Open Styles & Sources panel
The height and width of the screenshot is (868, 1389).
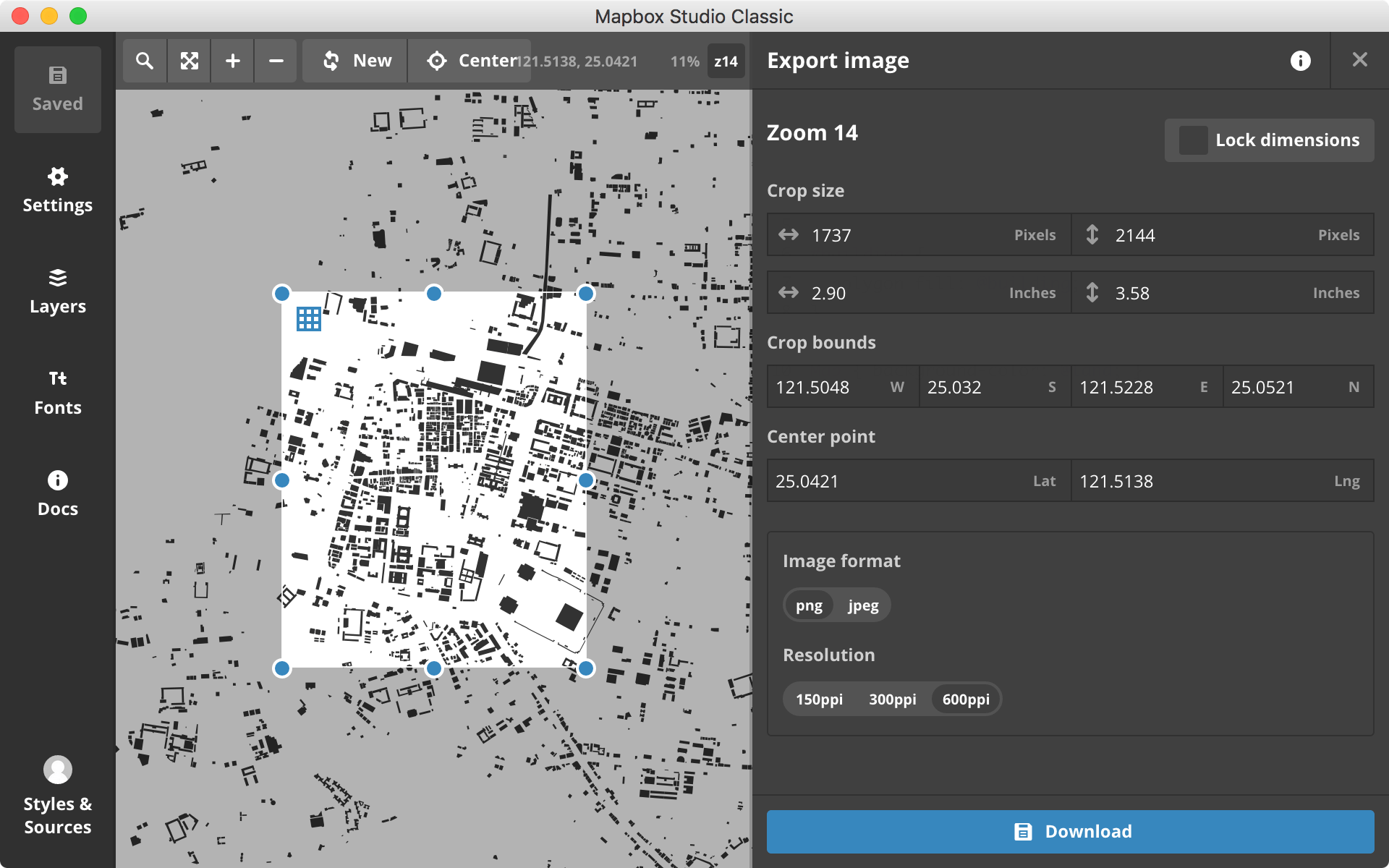click(56, 795)
